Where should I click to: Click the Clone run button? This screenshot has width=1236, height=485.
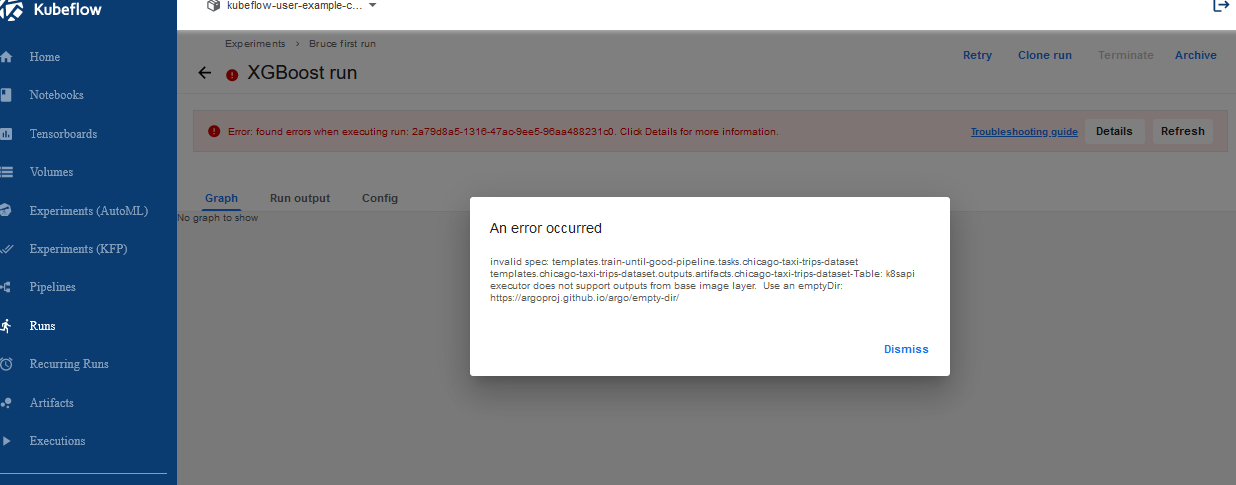[x=1045, y=55]
